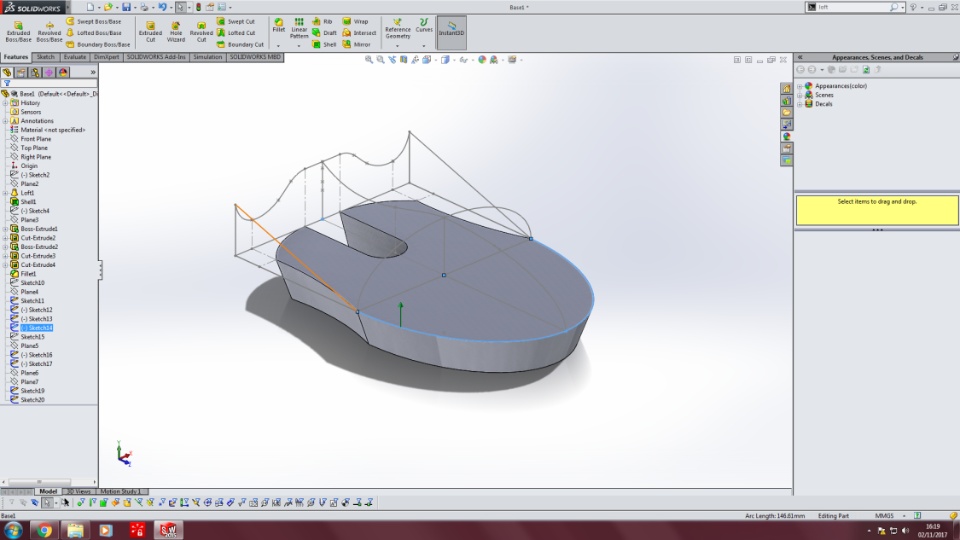
Task: Select the Intersect feature
Action: point(359,33)
